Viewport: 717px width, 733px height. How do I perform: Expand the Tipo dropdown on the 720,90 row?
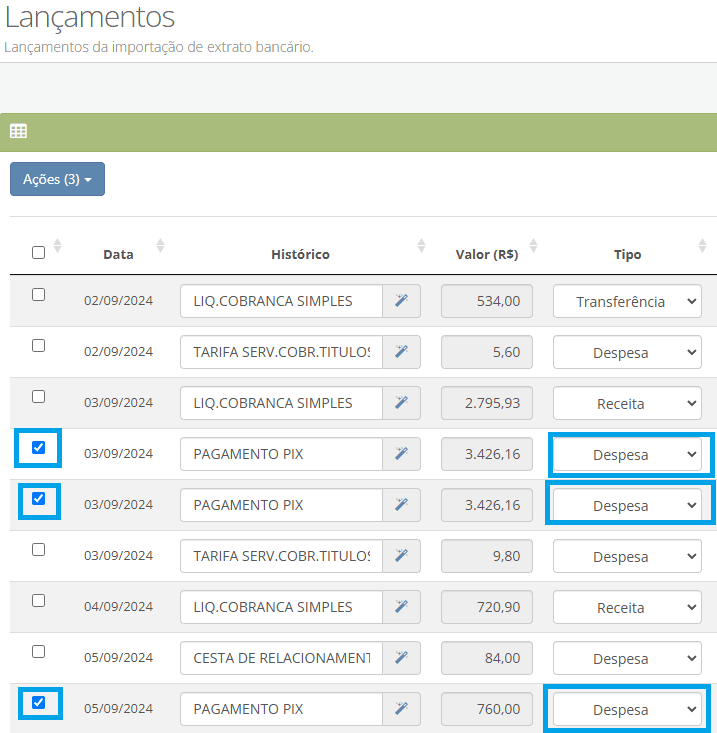point(627,607)
